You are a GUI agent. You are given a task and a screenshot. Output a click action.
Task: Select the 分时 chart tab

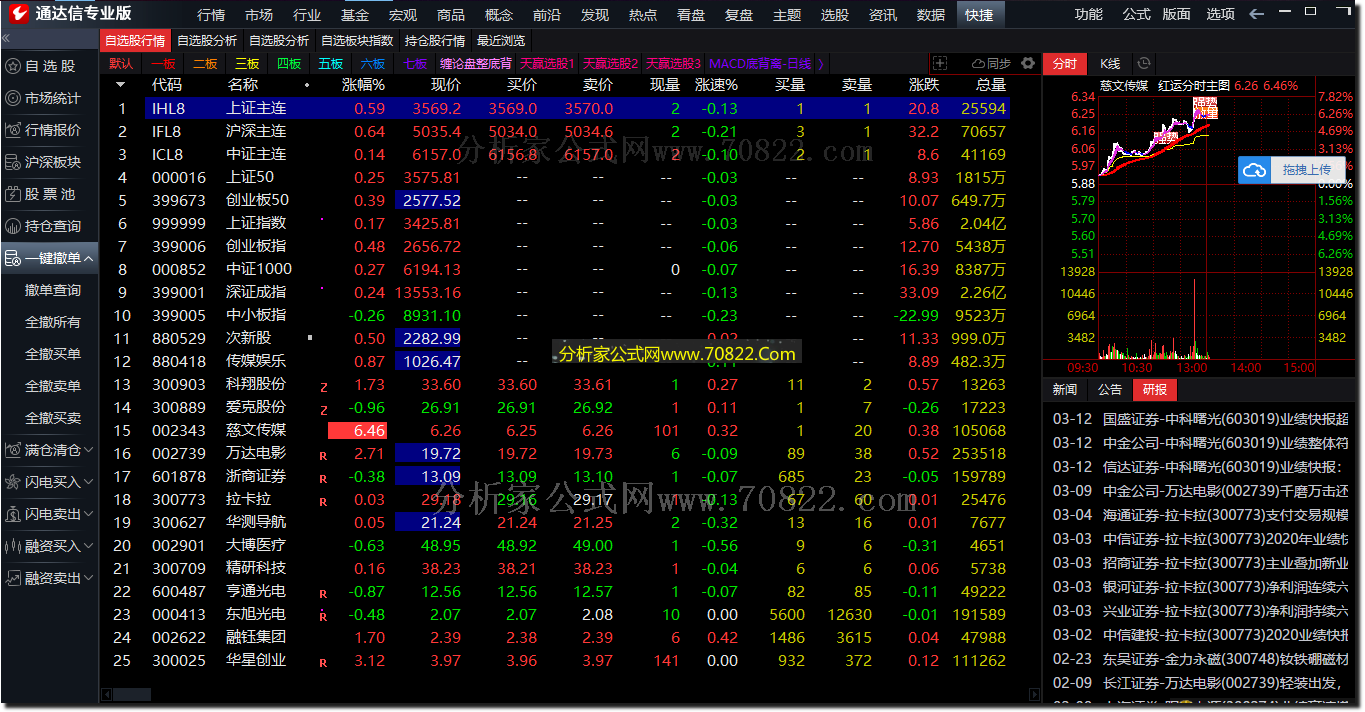(1065, 63)
